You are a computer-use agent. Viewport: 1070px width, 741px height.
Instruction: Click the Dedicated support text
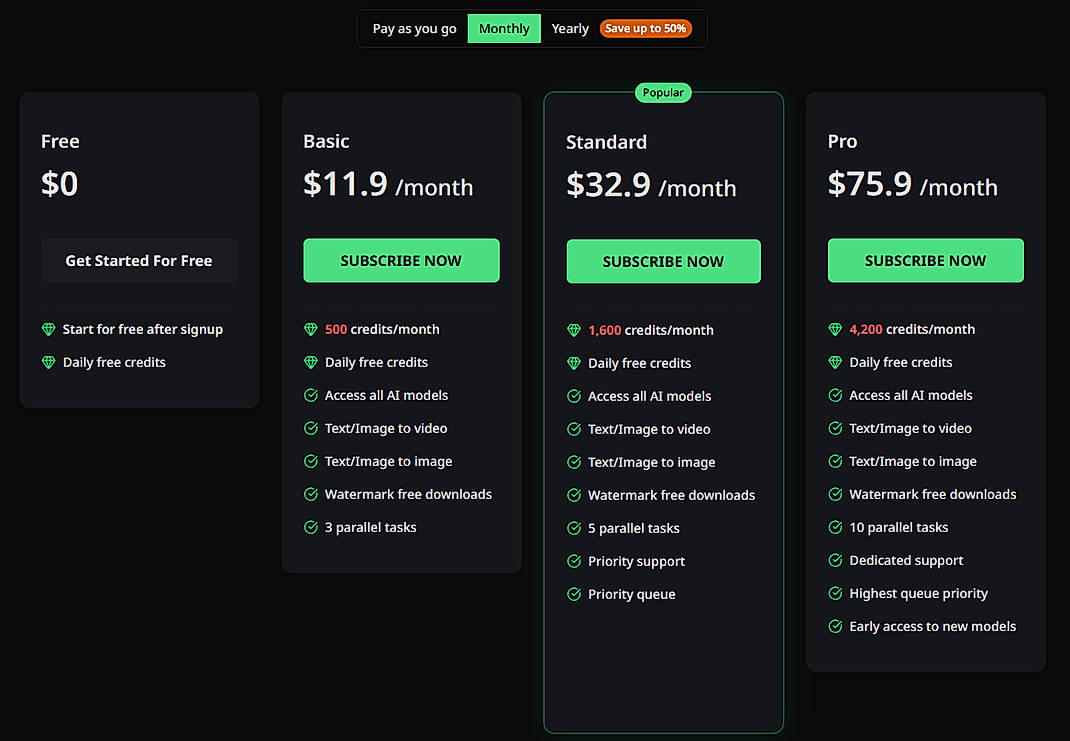coord(906,561)
